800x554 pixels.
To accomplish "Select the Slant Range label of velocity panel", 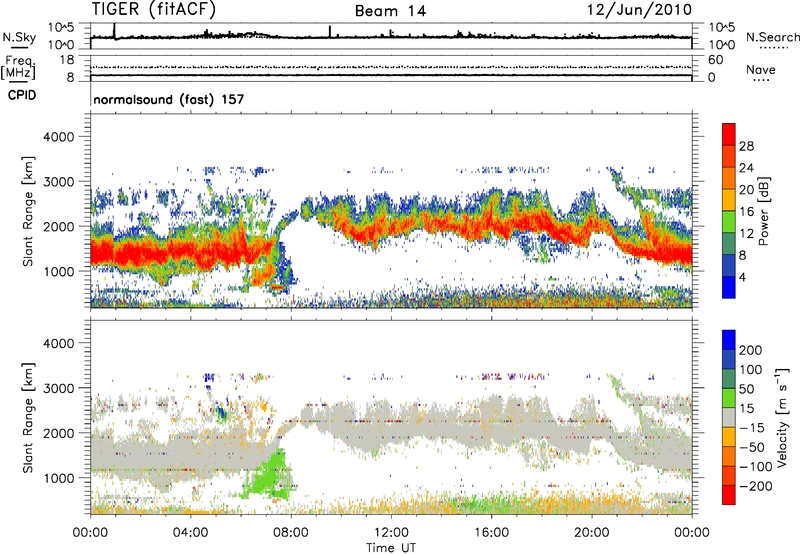I will click(28, 417).
